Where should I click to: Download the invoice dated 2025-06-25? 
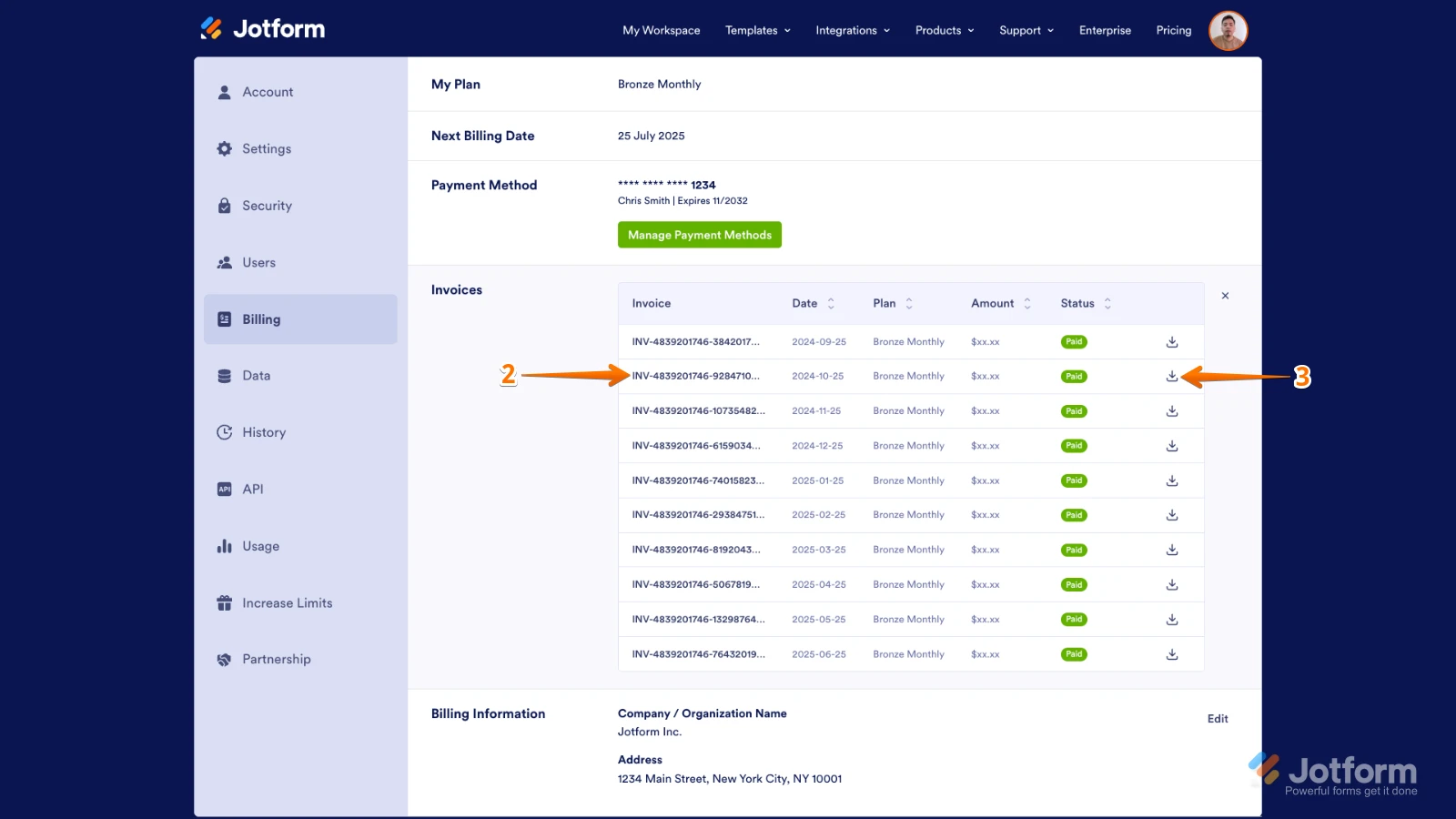coord(1172,653)
